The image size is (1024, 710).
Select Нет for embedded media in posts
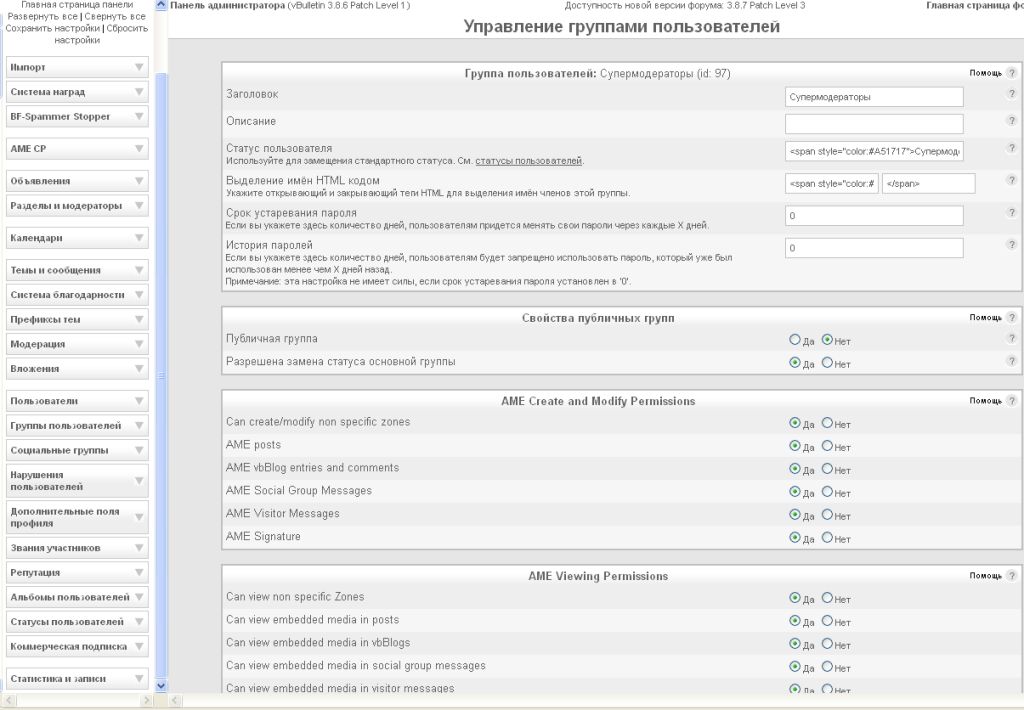(827, 621)
